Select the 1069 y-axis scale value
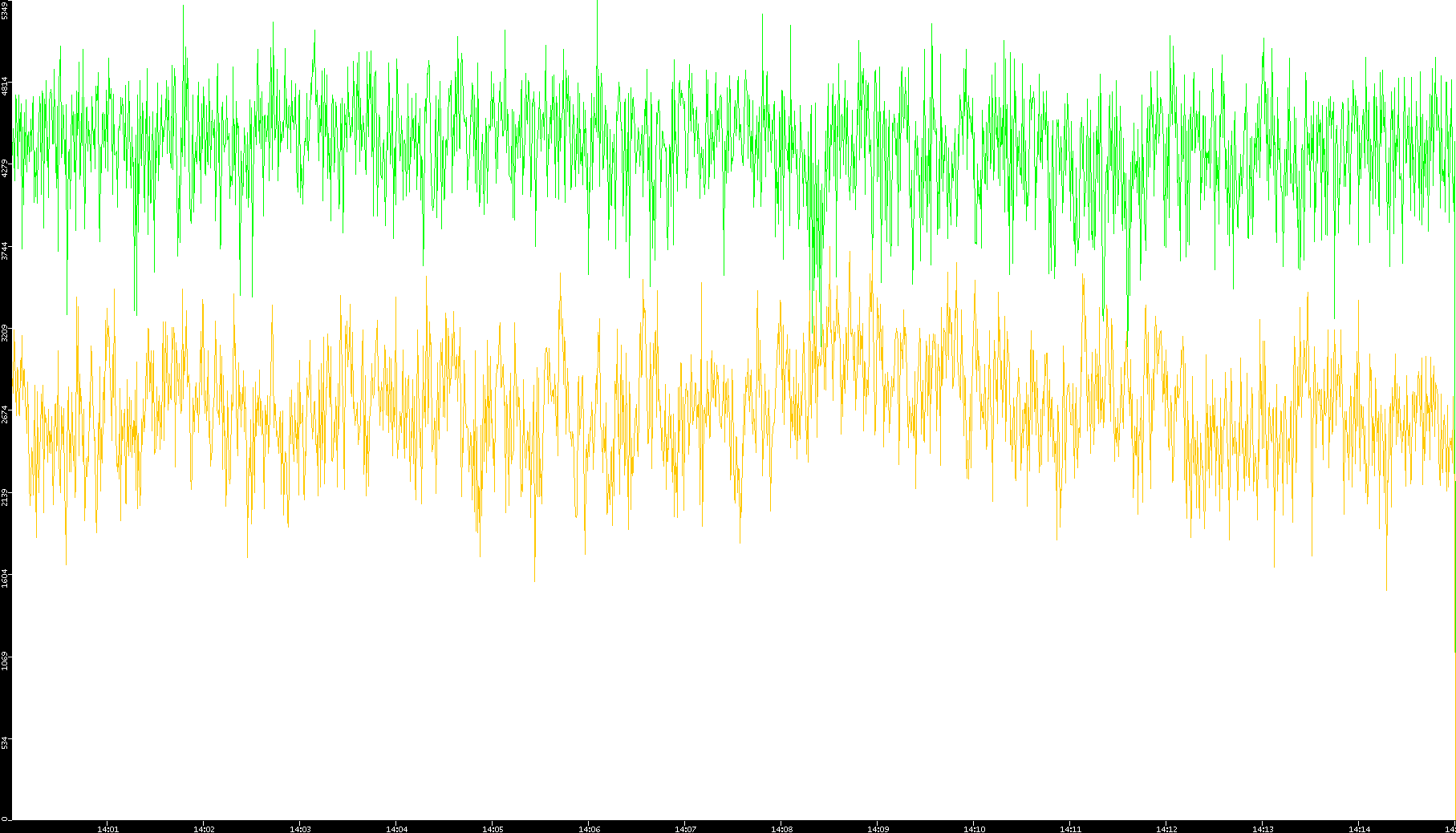 click(5, 661)
